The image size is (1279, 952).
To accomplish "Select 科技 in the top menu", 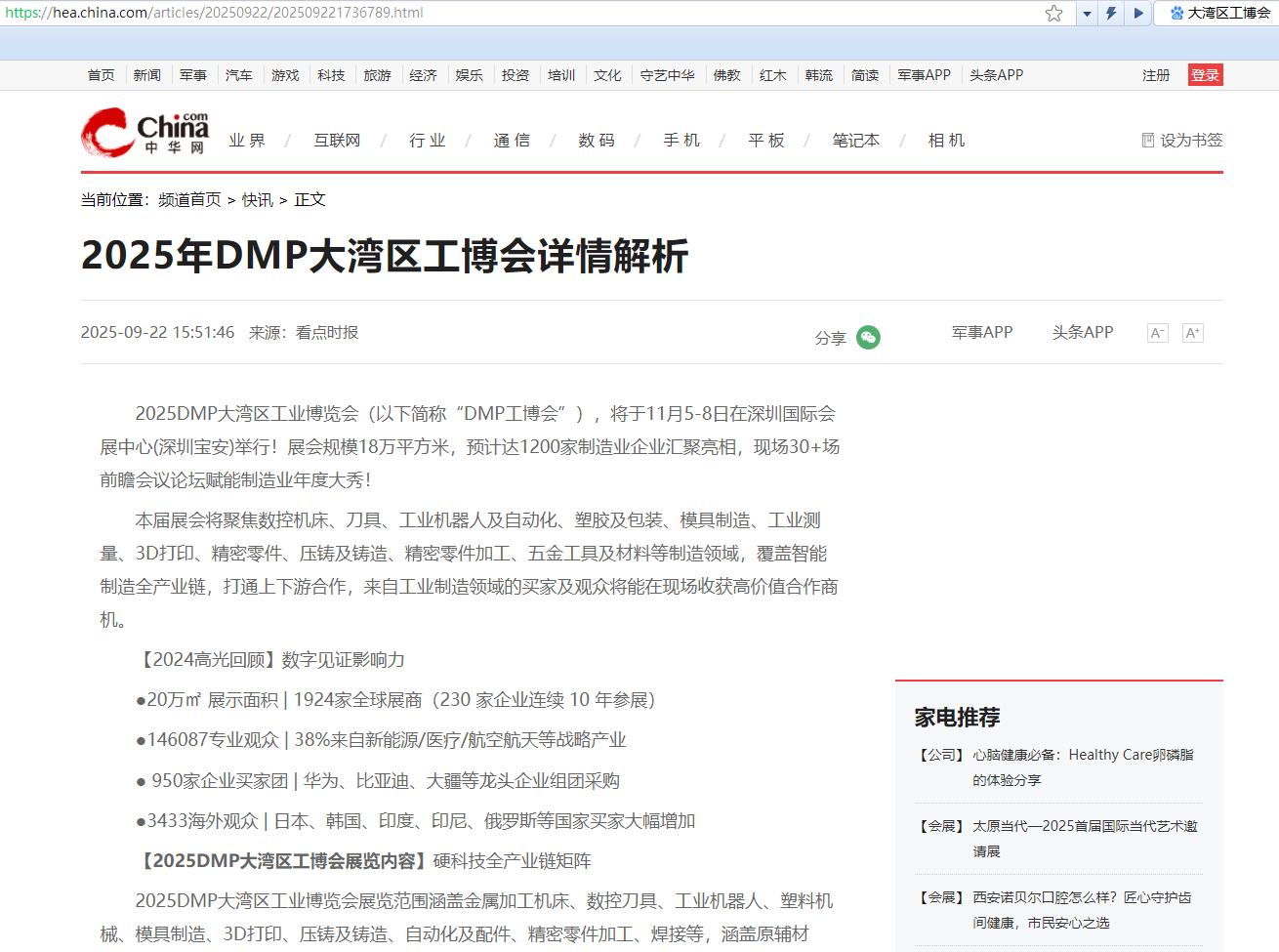I will 331,75.
